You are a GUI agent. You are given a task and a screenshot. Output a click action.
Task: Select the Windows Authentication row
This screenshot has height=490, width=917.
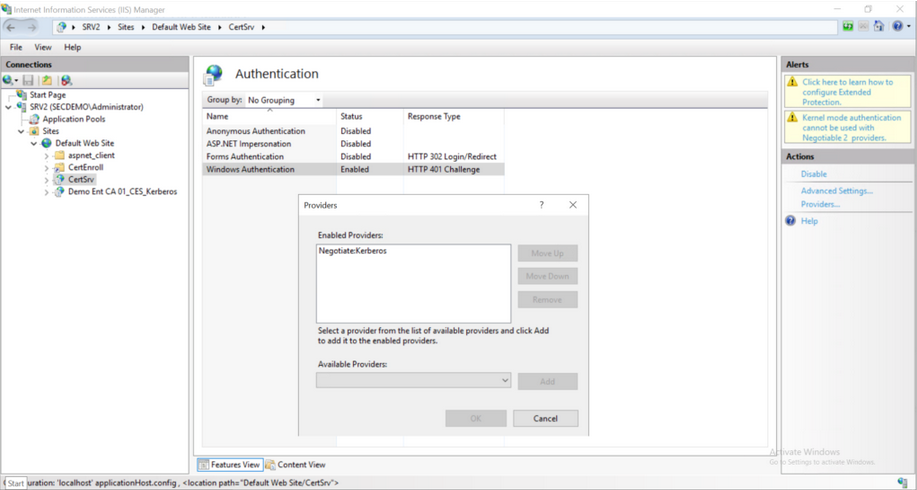click(x=353, y=170)
